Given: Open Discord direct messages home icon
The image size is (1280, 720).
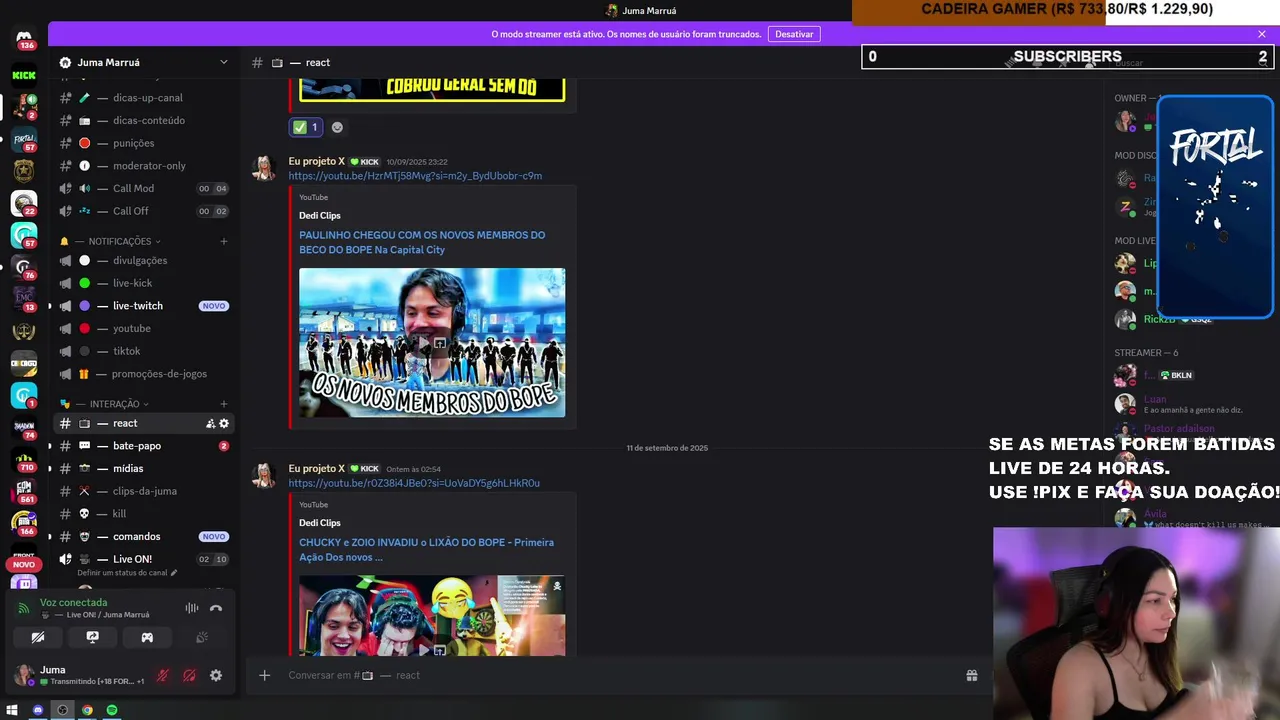Looking at the screenshot, I should coord(24,39).
